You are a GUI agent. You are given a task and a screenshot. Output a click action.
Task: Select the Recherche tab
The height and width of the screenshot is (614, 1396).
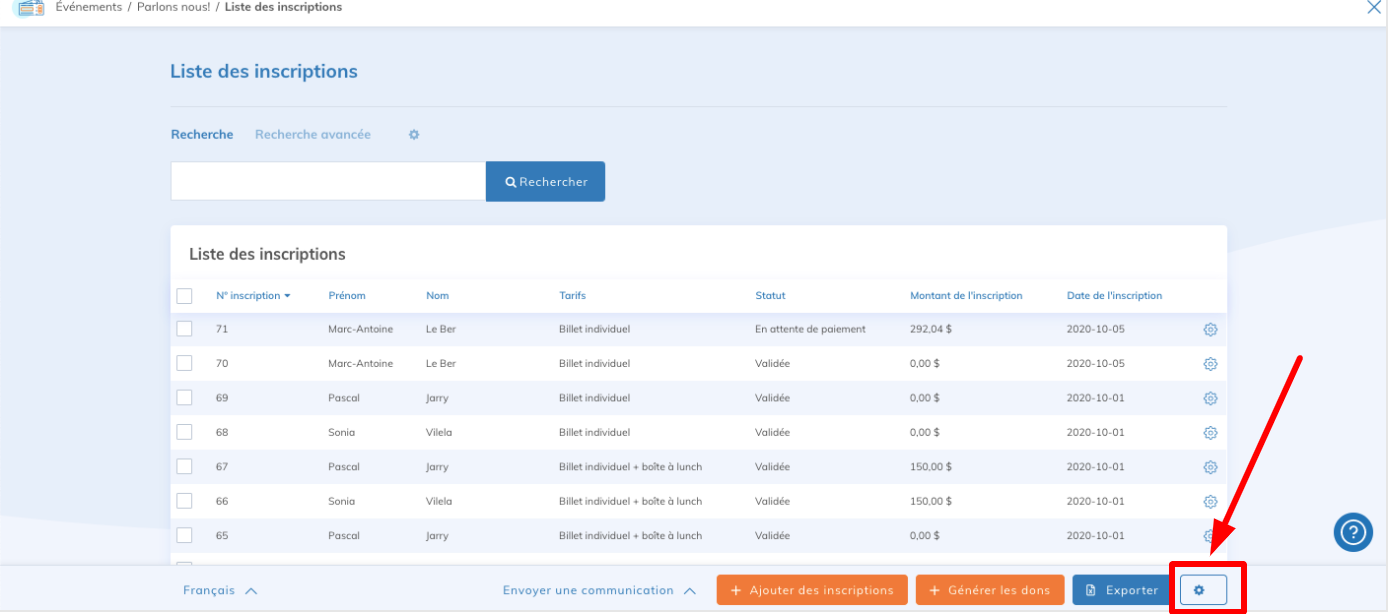(x=202, y=135)
